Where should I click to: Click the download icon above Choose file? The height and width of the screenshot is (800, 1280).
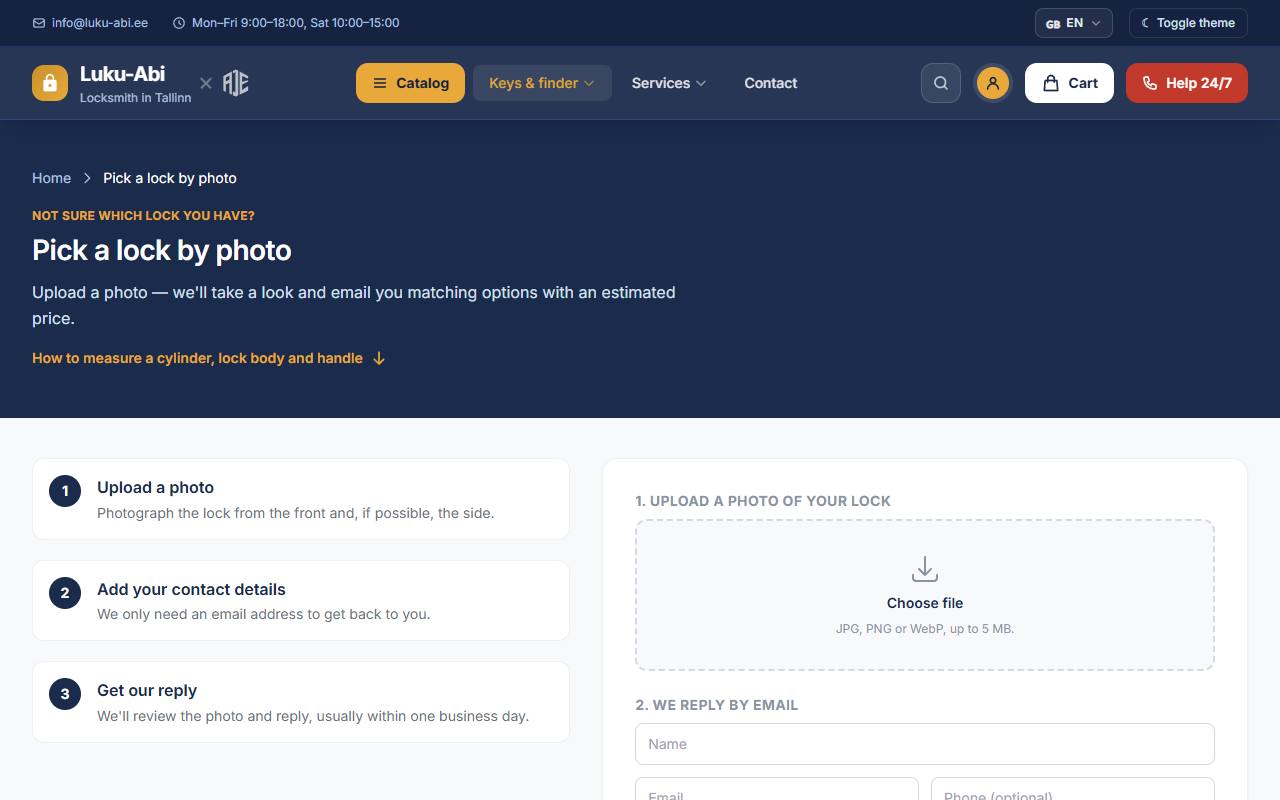click(x=925, y=569)
